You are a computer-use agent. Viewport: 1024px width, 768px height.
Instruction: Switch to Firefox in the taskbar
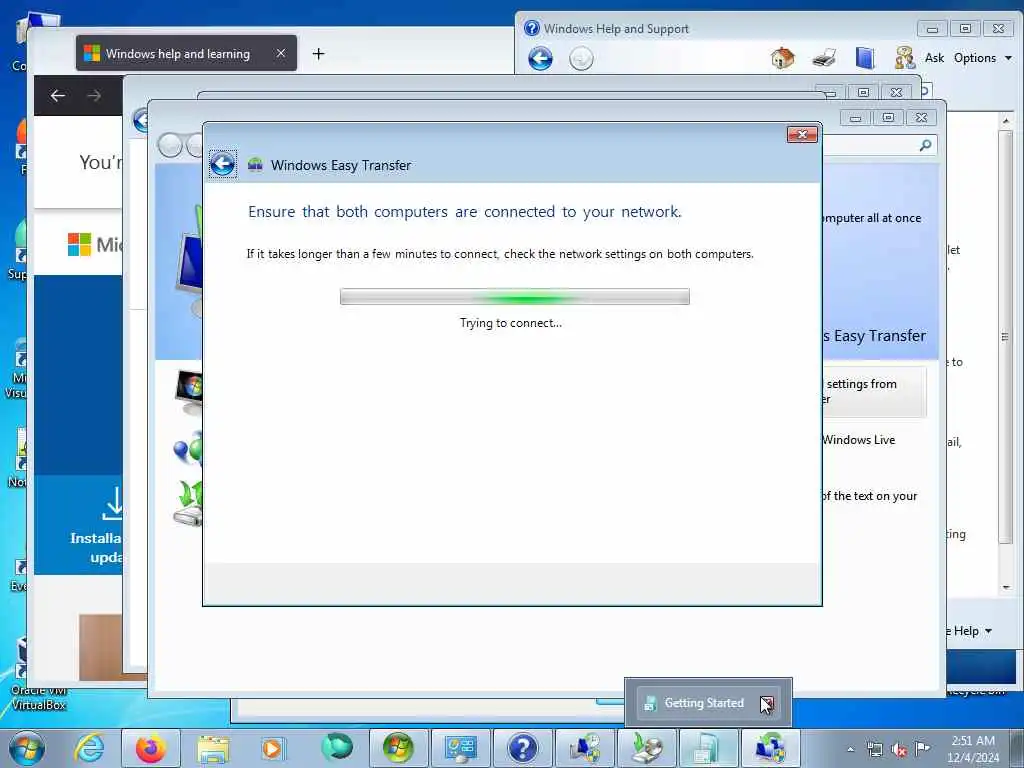click(x=151, y=748)
